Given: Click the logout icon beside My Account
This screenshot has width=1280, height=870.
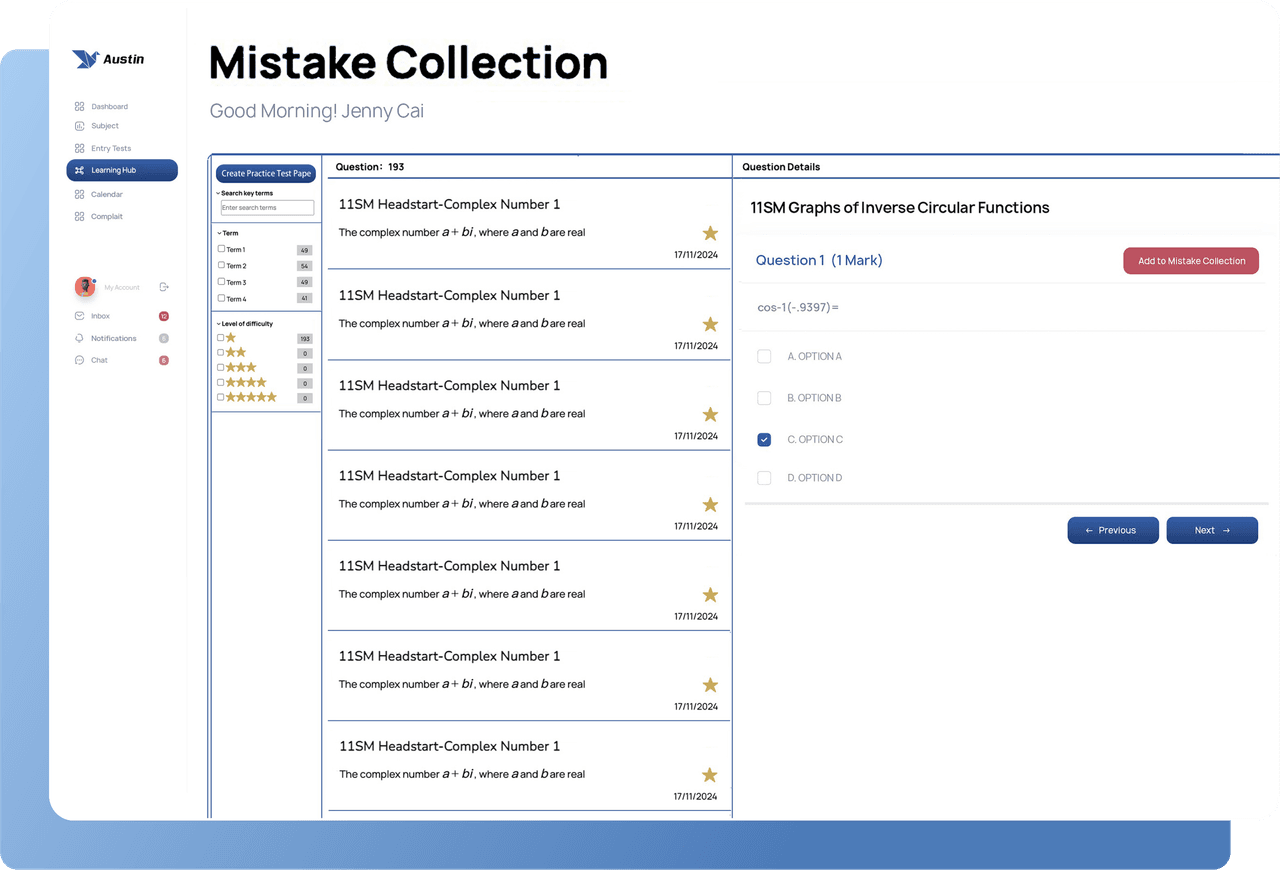Looking at the screenshot, I should pos(164,287).
